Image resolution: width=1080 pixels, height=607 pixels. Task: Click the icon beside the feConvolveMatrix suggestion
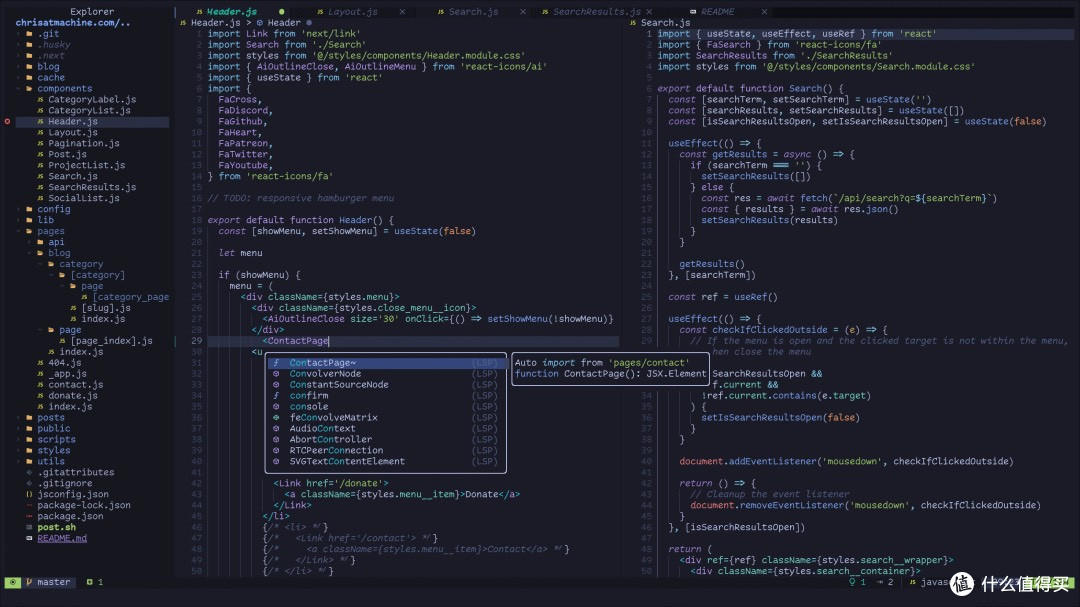pyautogui.click(x=276, y=418)
